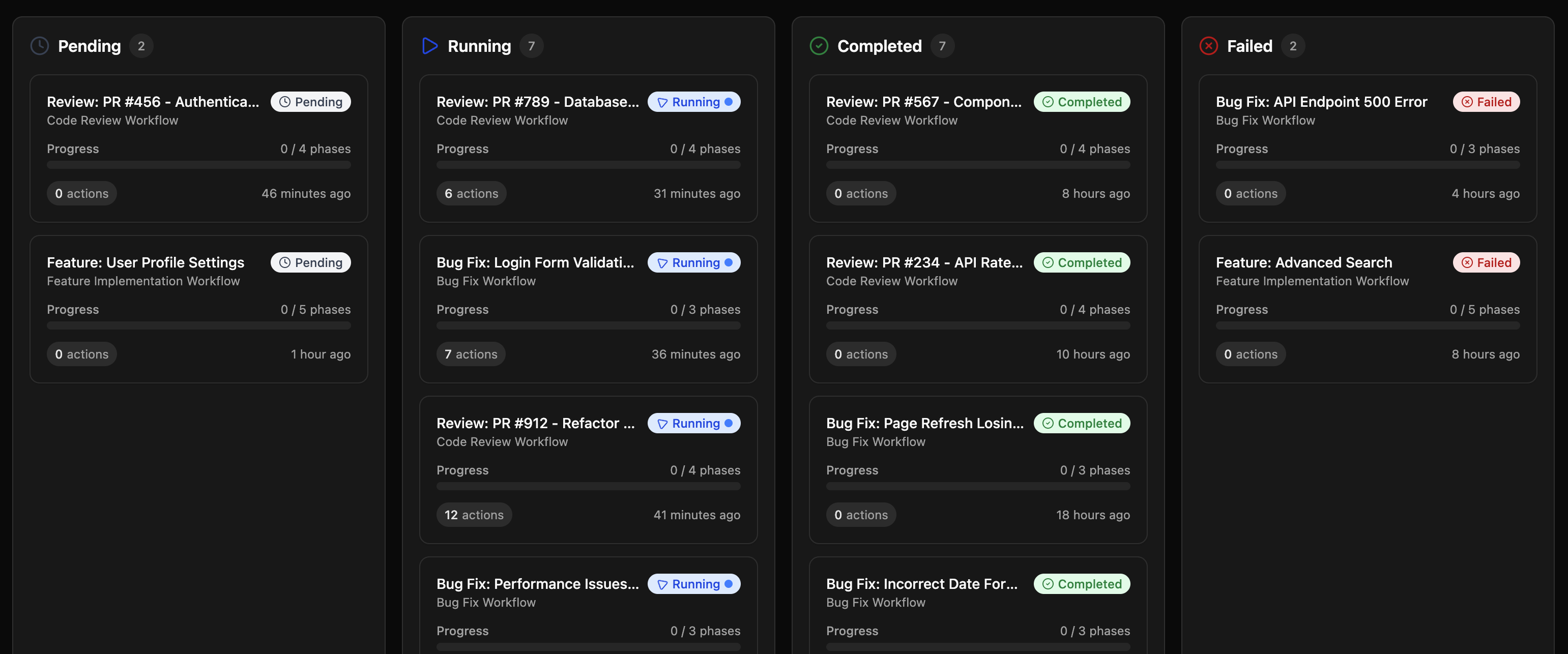Select the Review: PR #234 API Rate card

(977, 308)
